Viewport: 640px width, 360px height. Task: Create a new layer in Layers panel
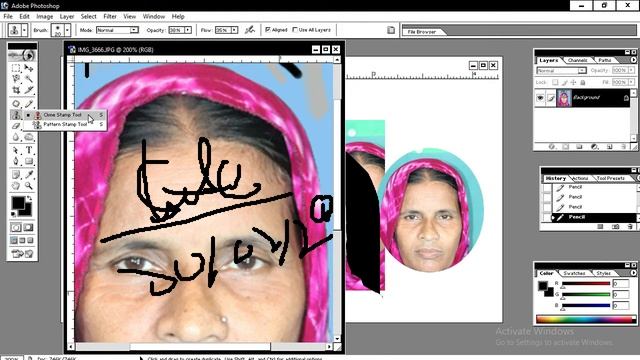tap(609, 146)
